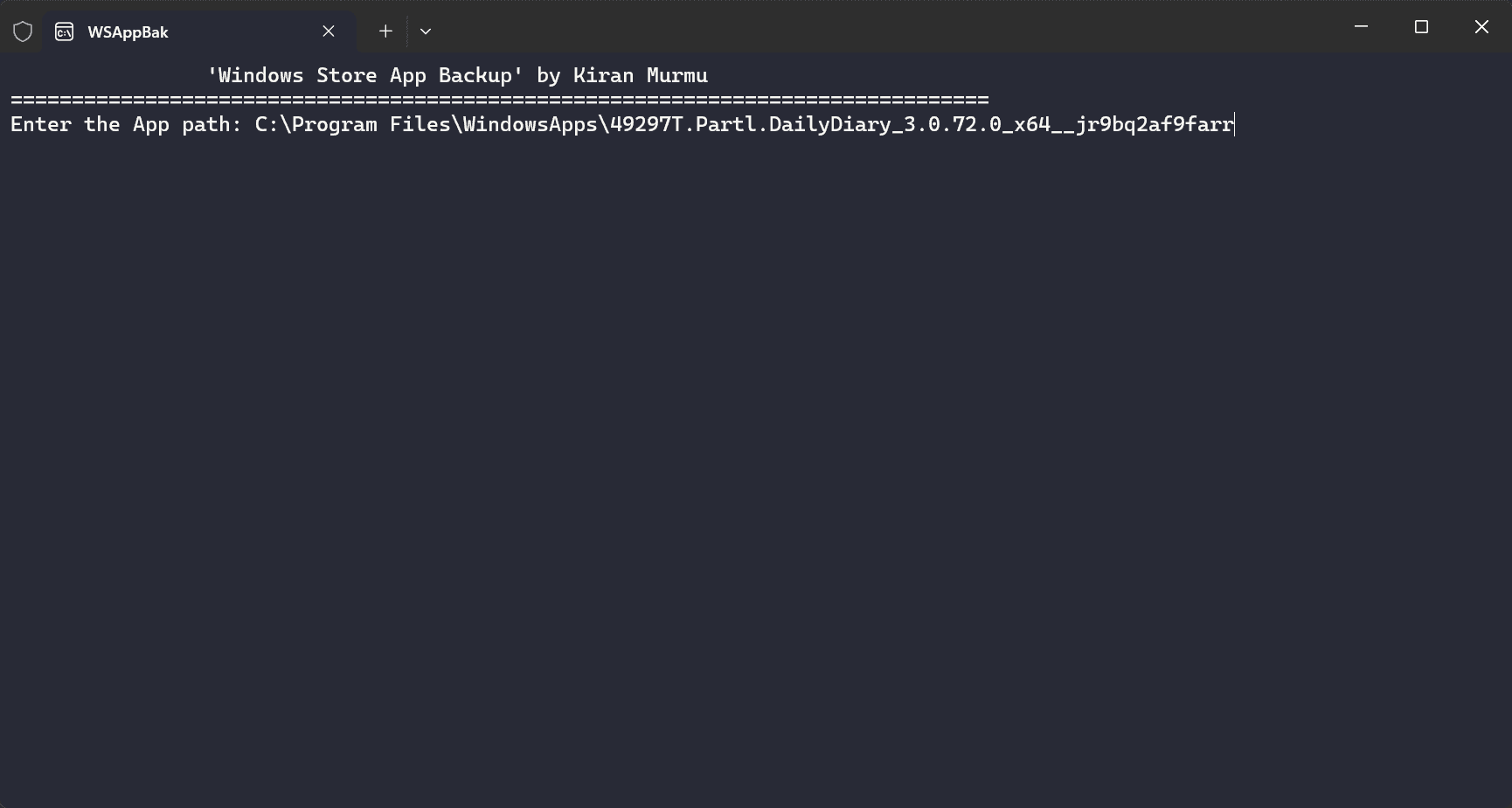
Task: Close the WSAppBak tab
Action: (329, 31)
